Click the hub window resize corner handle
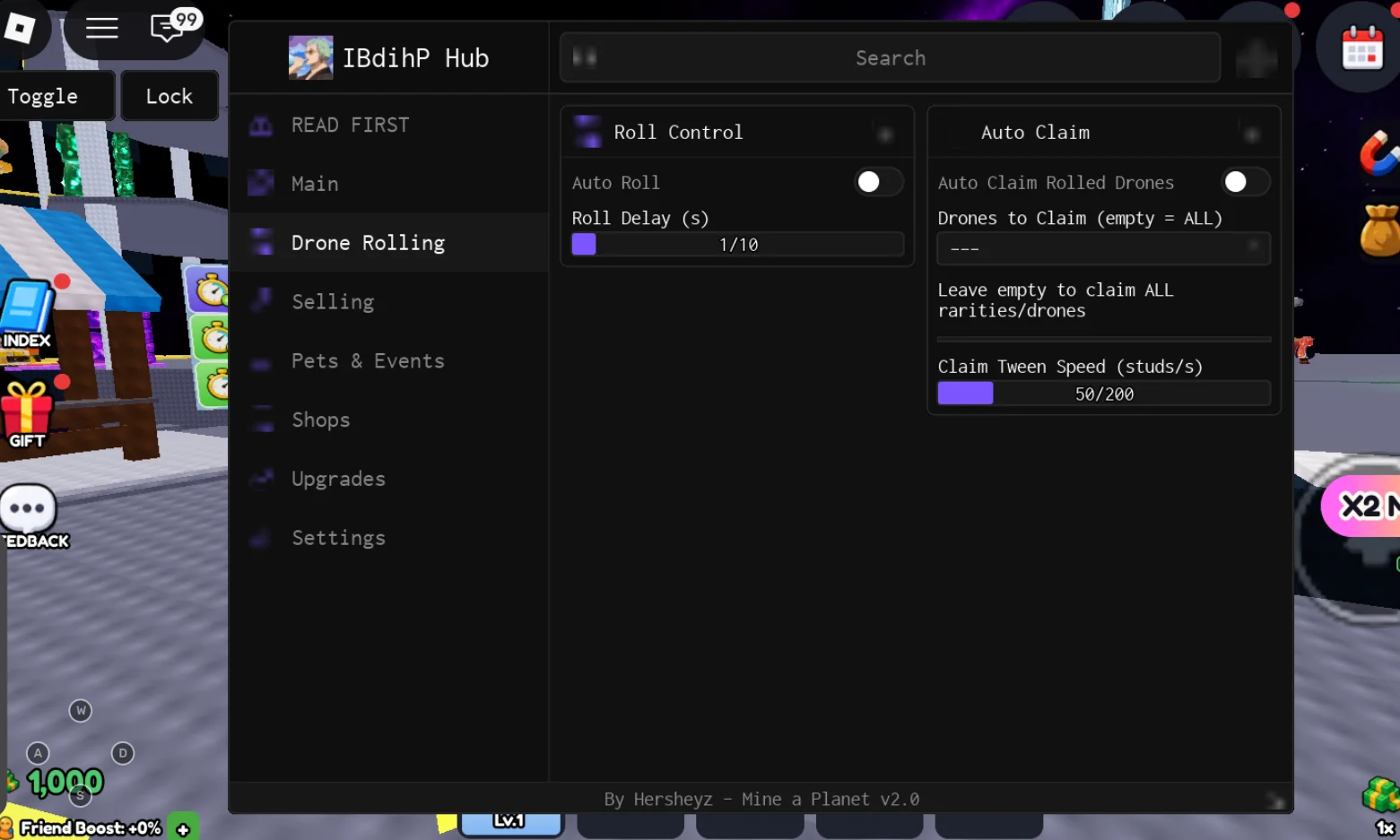1400x840 pixels. point(1274,800)
